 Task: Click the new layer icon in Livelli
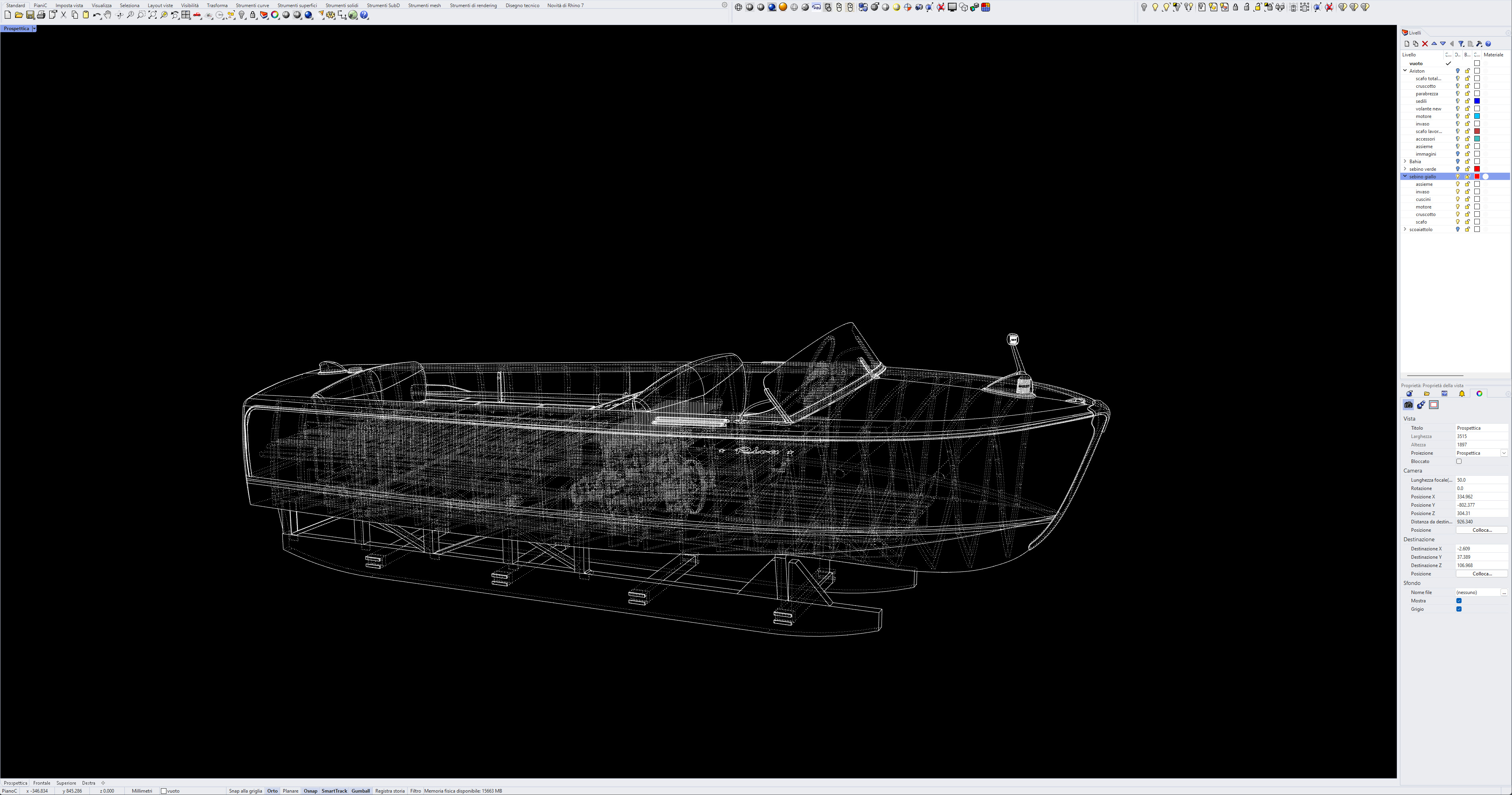[x=1406, y=44]
